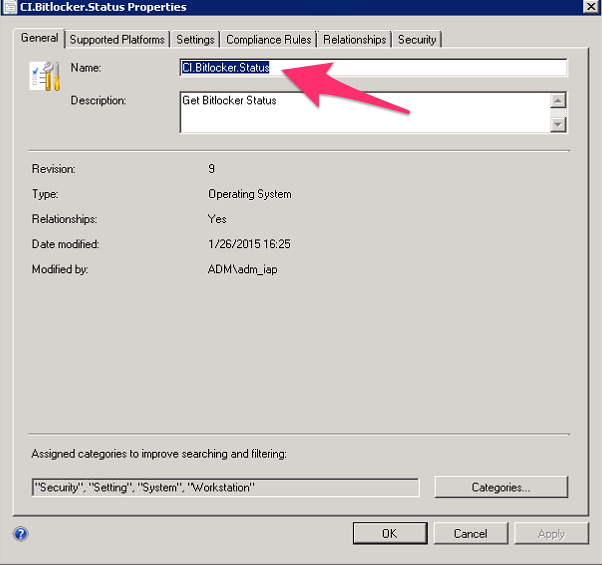Open the Settings tab

pos(195,40)
